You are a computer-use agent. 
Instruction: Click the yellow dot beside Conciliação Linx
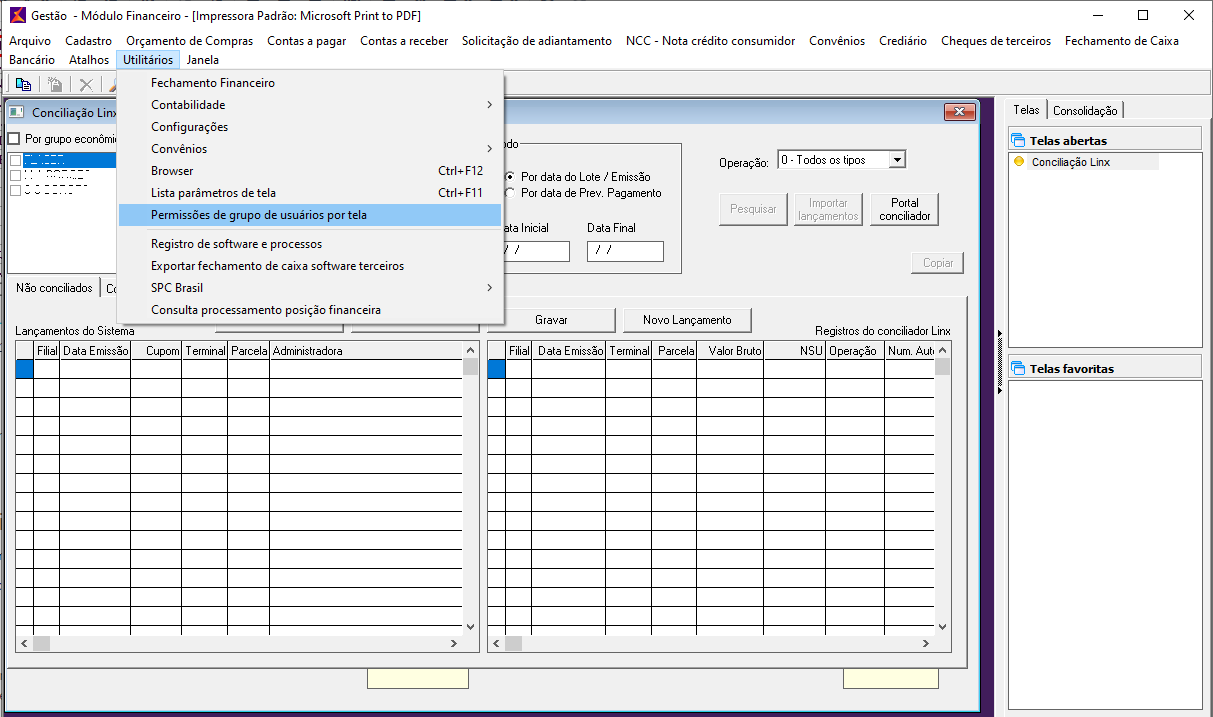[x=1019, y=161]
